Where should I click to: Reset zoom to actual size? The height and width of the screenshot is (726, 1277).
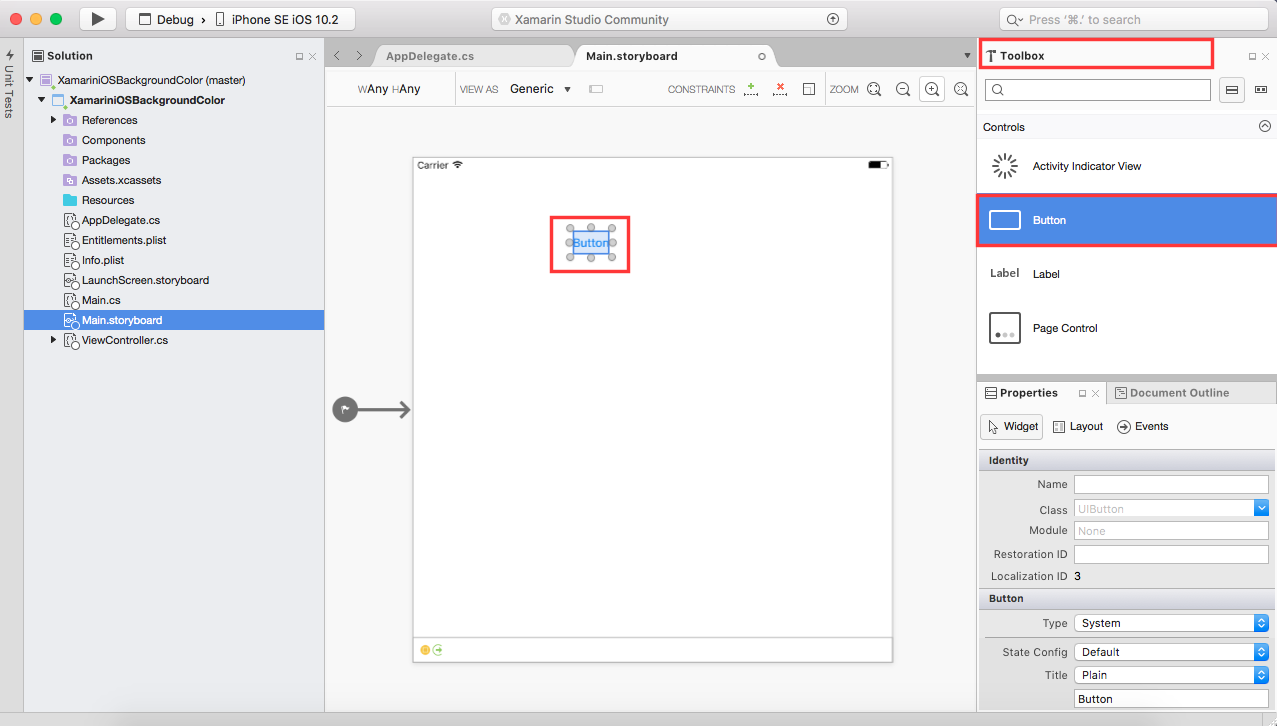point(961,89)
